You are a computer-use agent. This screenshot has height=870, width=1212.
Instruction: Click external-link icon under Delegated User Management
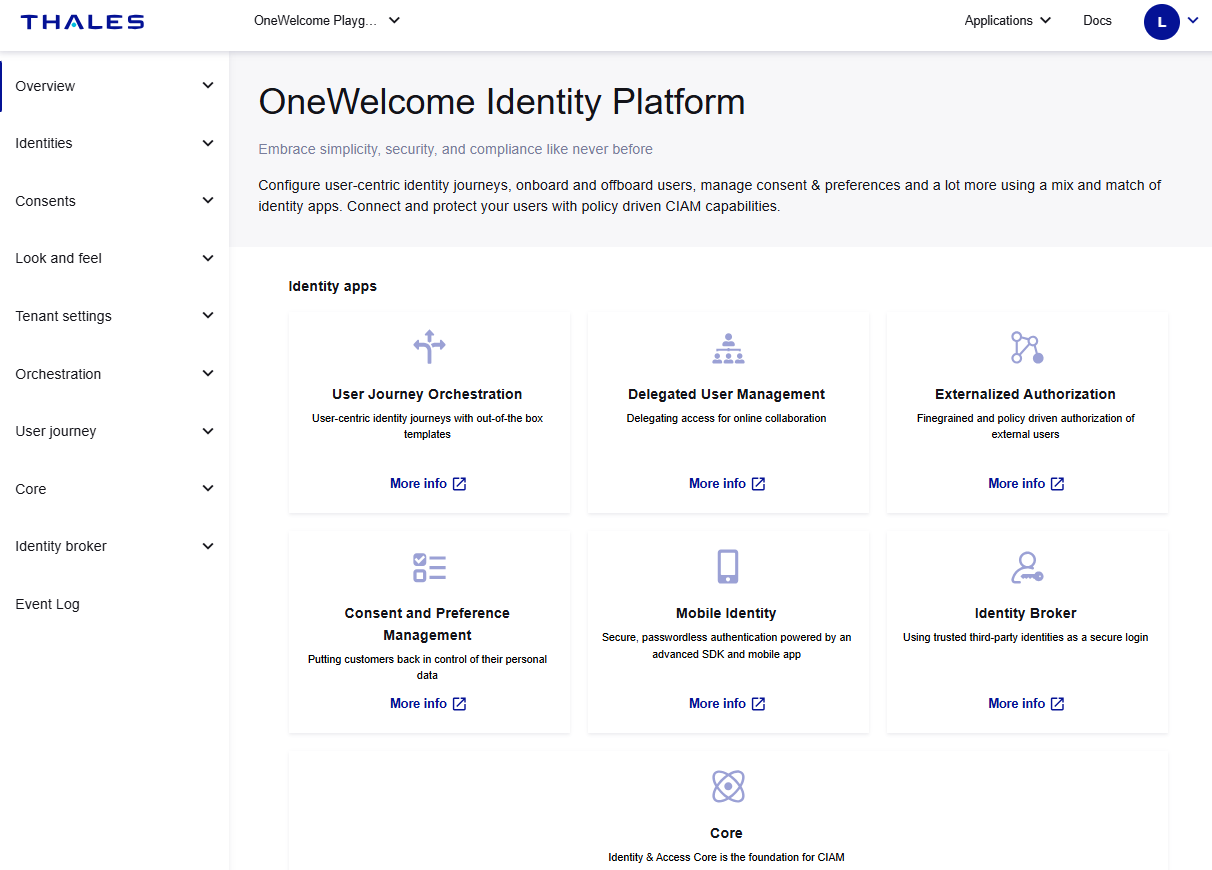tap(758, 484)
